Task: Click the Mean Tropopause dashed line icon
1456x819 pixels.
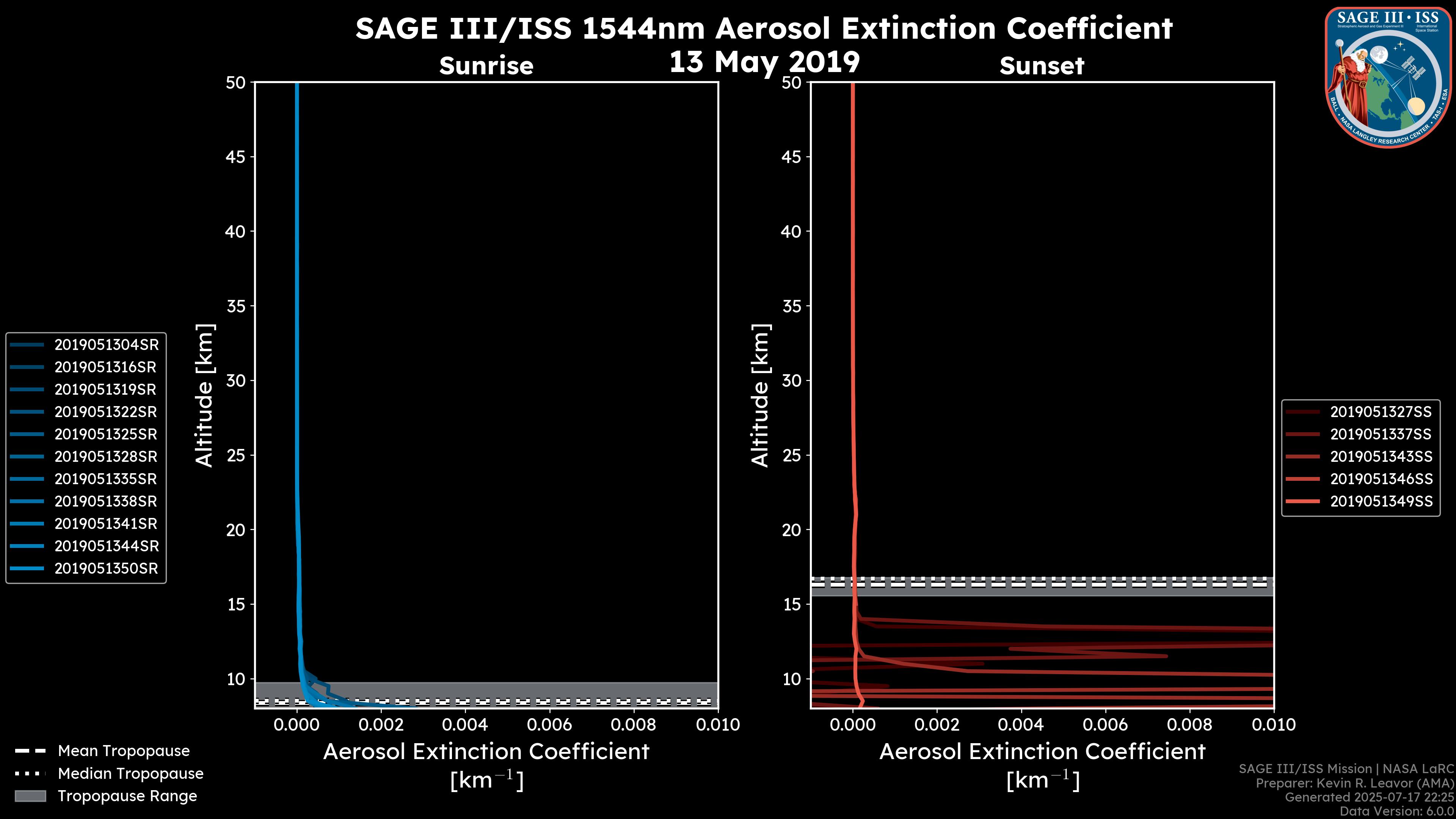Action: pyautogui.click(x=30, y=751)
